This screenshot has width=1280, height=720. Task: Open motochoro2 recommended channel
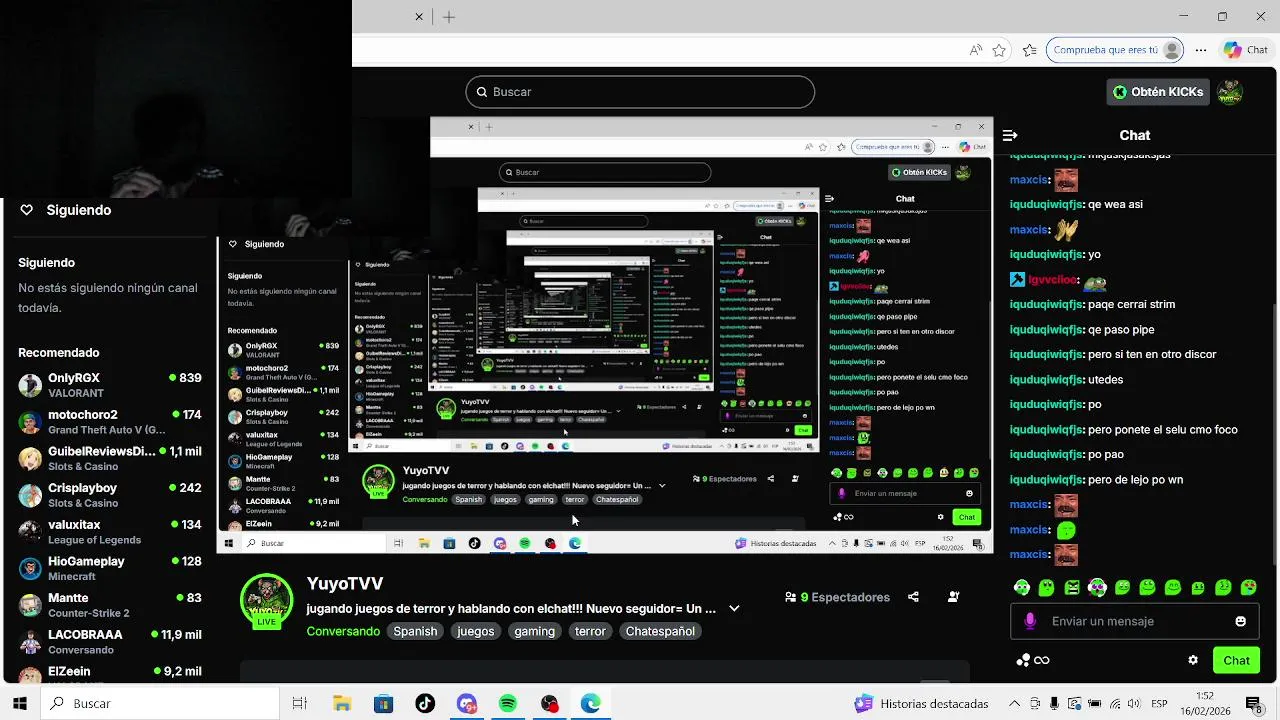[110, 422]
